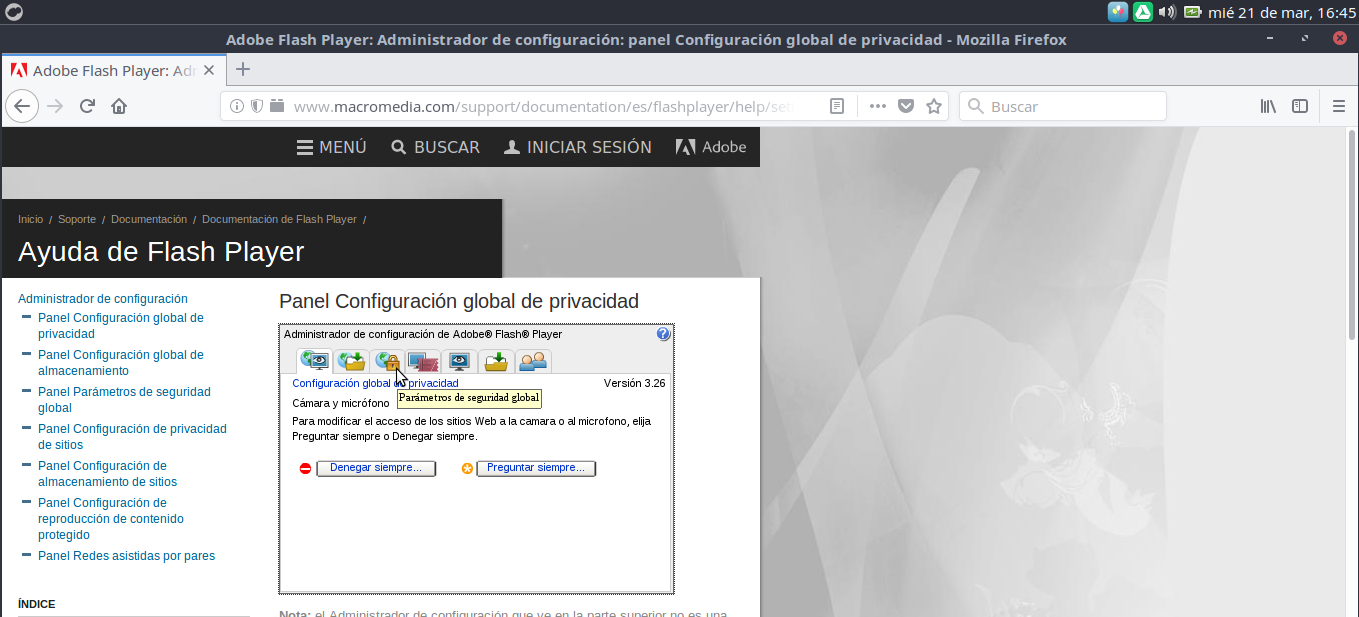This screenshot has height=617, width=1359.
Task: Bookmark this page with the star icon
Action: pos(934,106)
